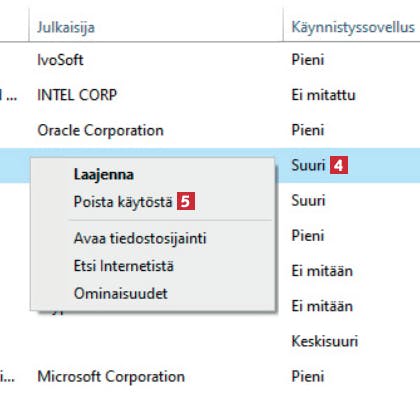This screenshot has width=420, height=398.
Task: Click first Ei mitään impact cell
Action: tap(322, 271)
